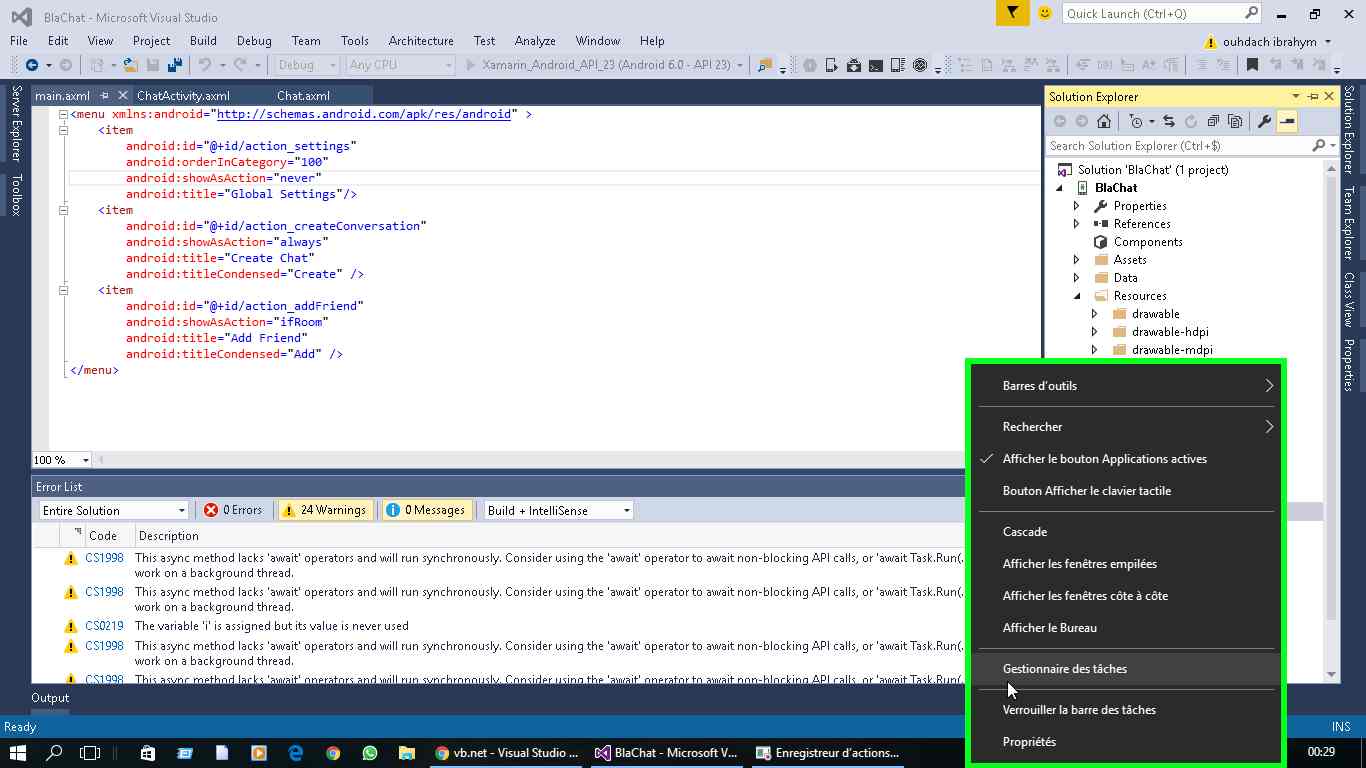The image size is (1366, 768).
Task: Switch to the Chat.axml tab
Action: [303, 96]
